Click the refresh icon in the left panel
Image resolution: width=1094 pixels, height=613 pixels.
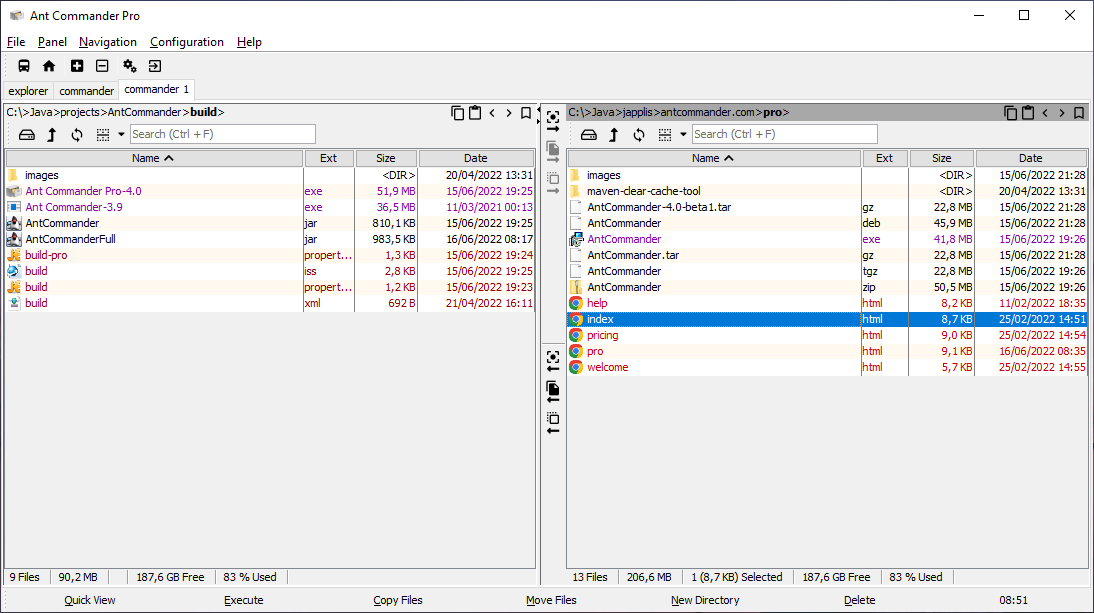click(x=77, y=135)
